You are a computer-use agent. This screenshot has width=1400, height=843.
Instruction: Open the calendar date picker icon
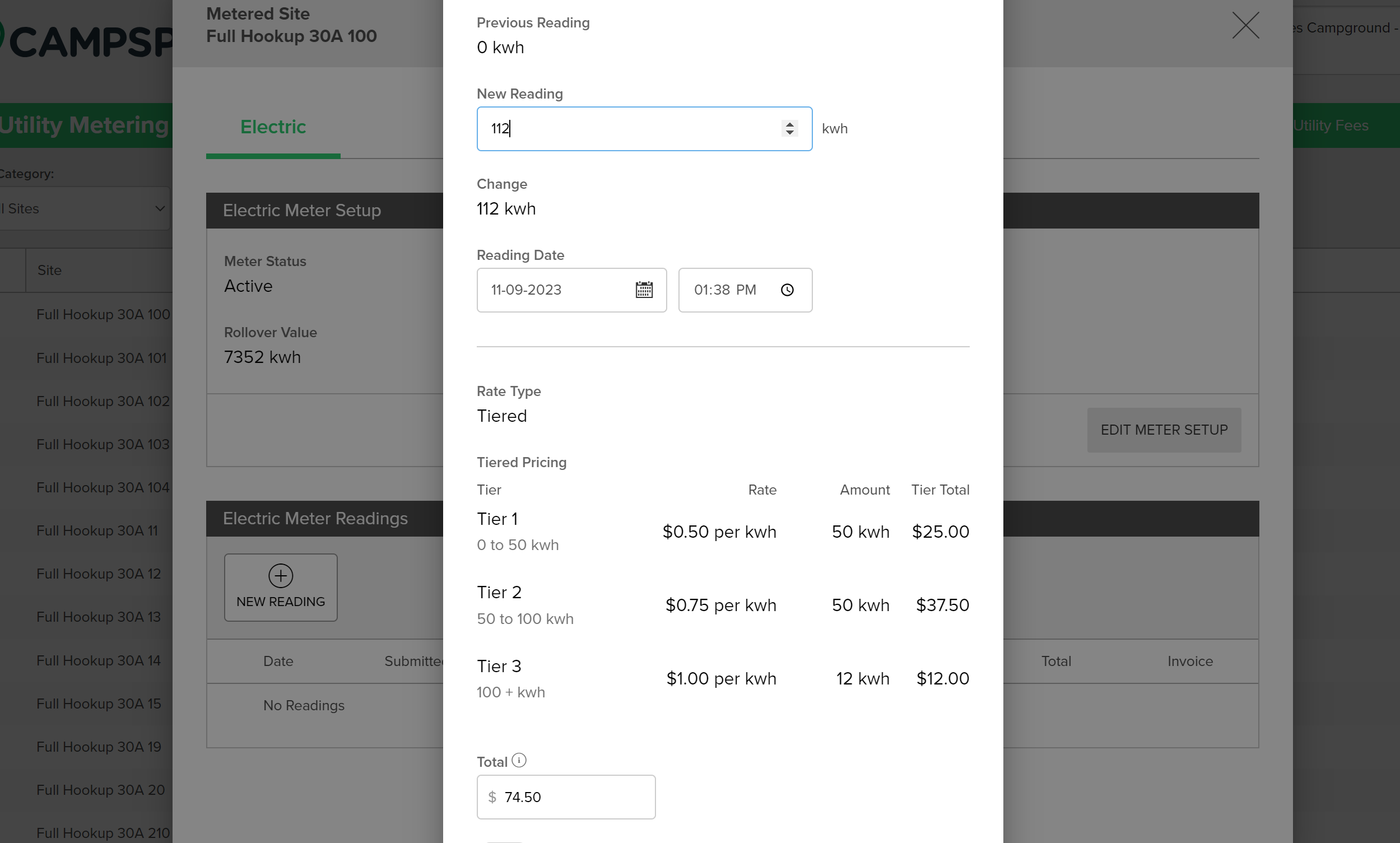point(644,290)
